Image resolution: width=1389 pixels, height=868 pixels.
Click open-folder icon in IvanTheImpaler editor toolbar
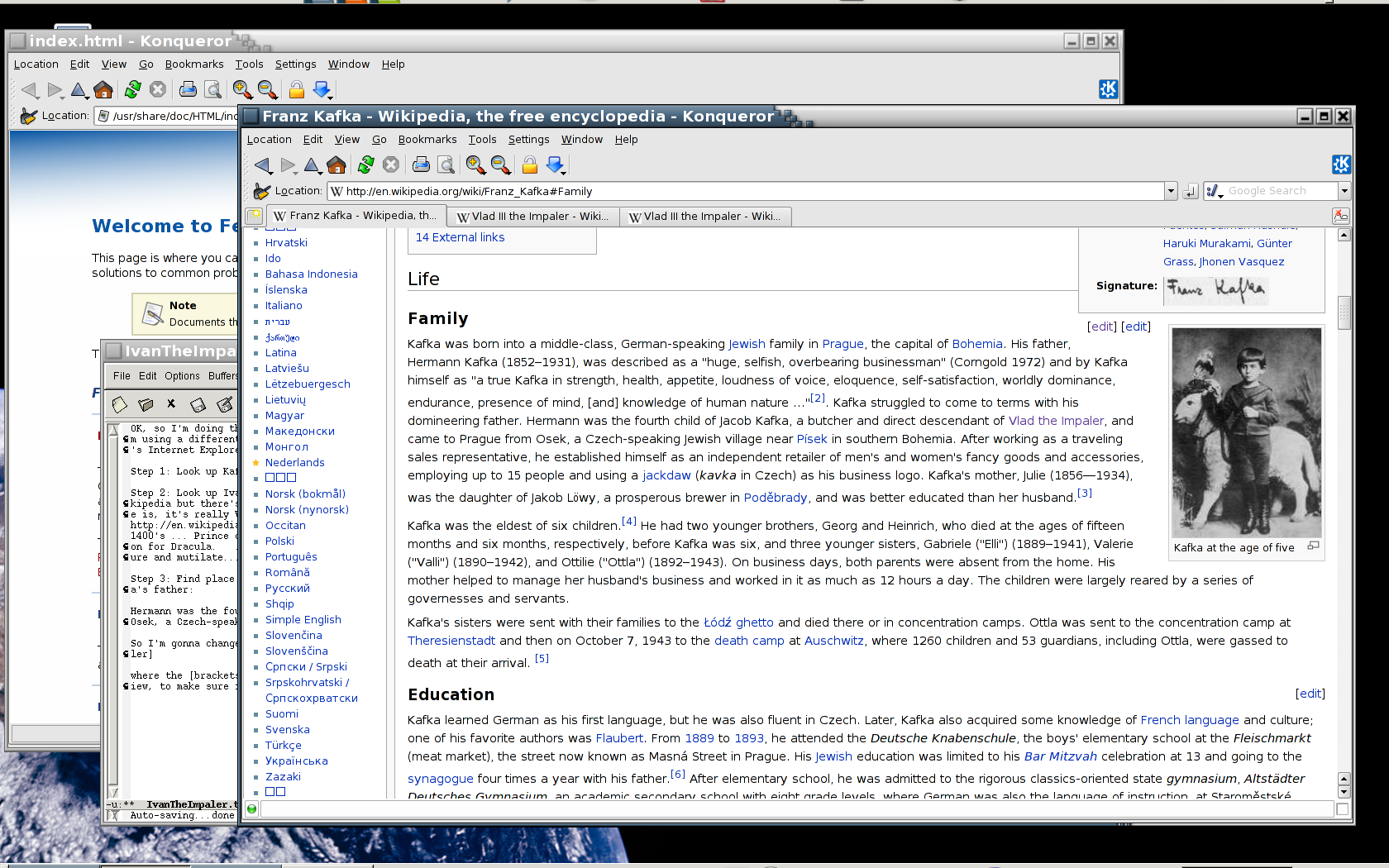146,404
